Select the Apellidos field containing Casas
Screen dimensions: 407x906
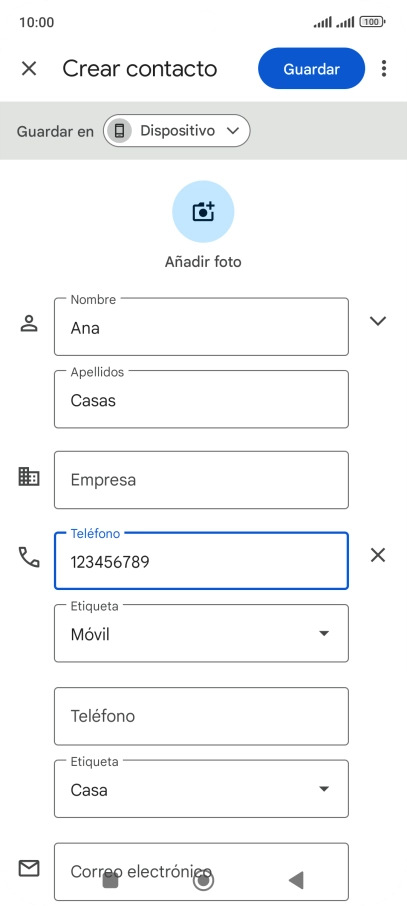[201, 399]
